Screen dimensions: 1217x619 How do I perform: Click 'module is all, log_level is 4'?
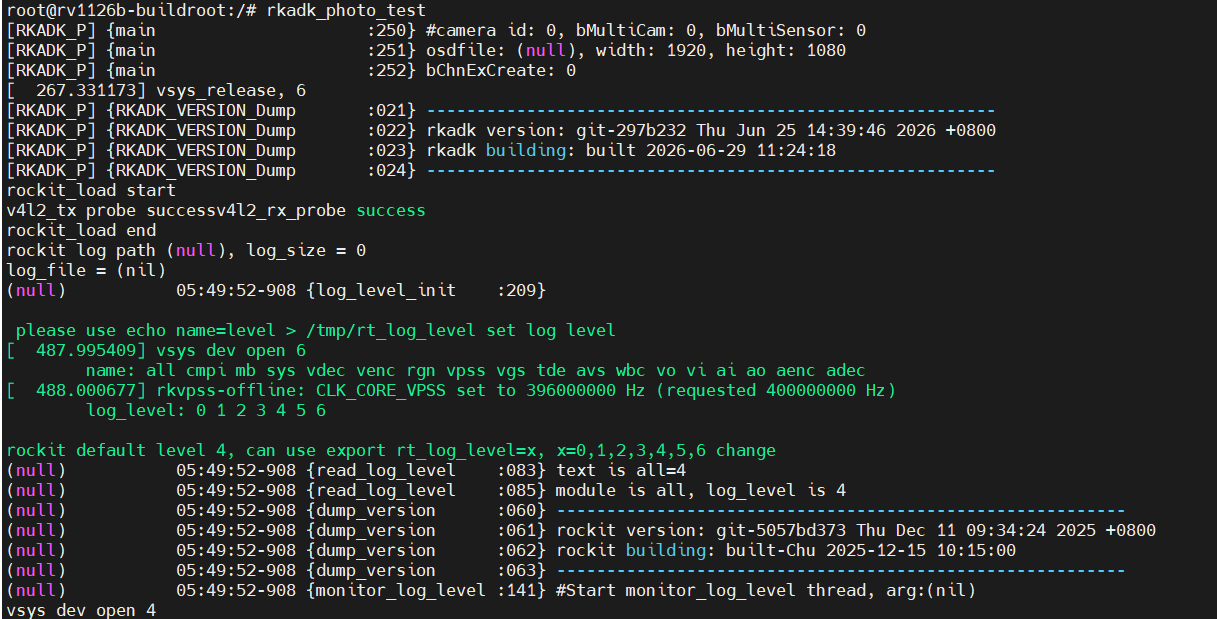(701, 490)
